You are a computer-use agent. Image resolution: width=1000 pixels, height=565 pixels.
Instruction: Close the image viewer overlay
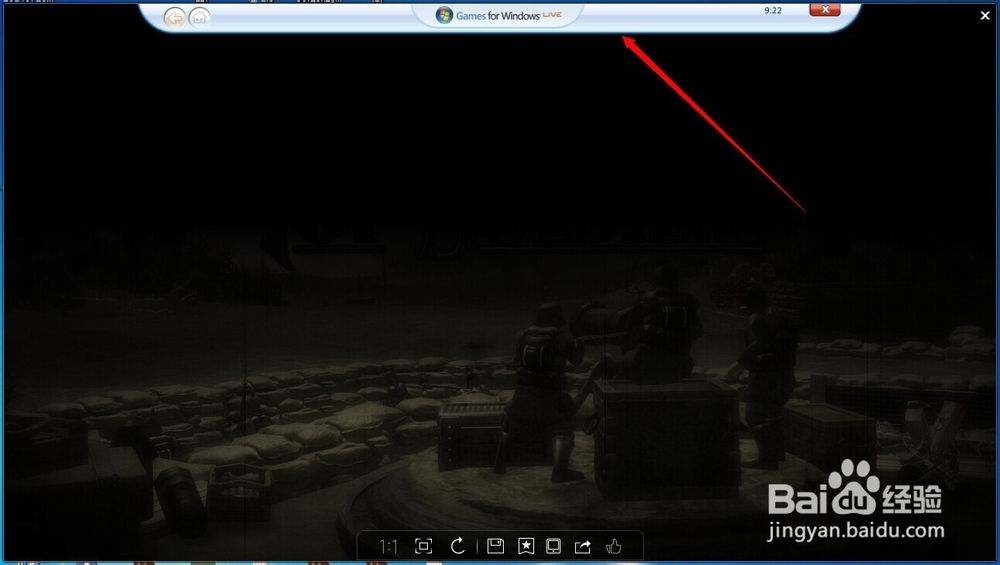pos(985,16)
